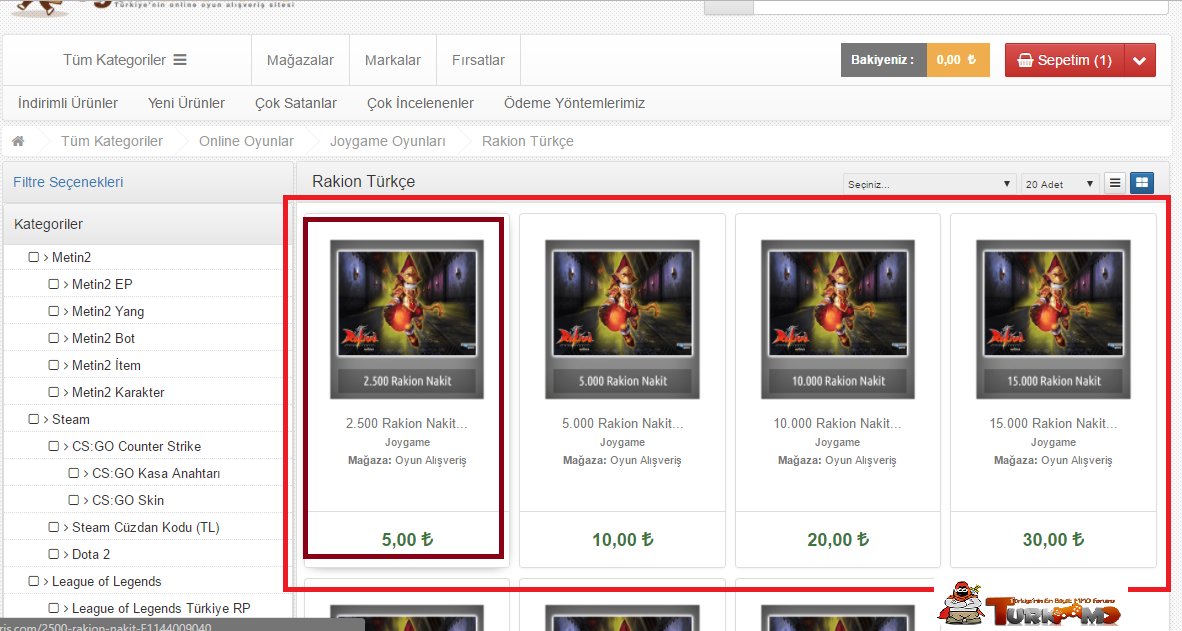Go to İndirimli Ürünler section
1182x631 pixels.
(68, 103)
